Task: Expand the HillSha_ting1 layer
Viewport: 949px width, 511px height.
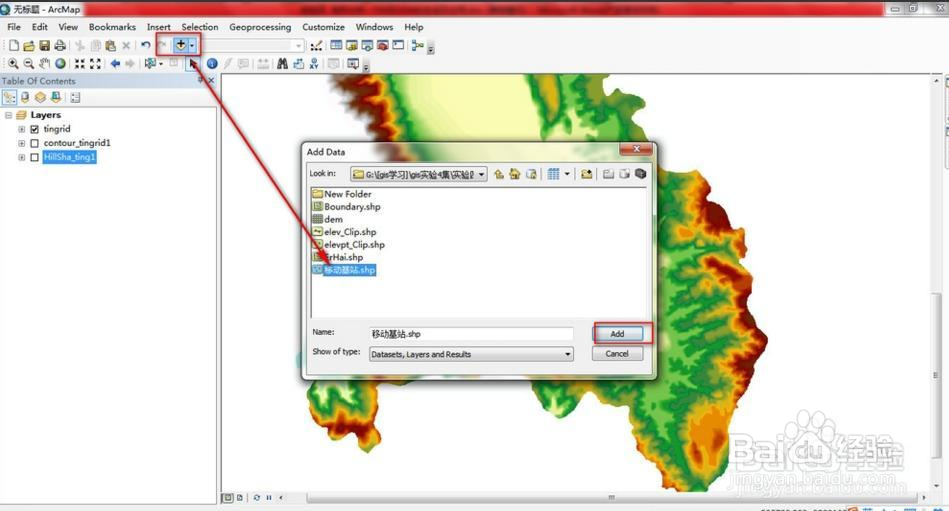Action: (x=22, y=157)
